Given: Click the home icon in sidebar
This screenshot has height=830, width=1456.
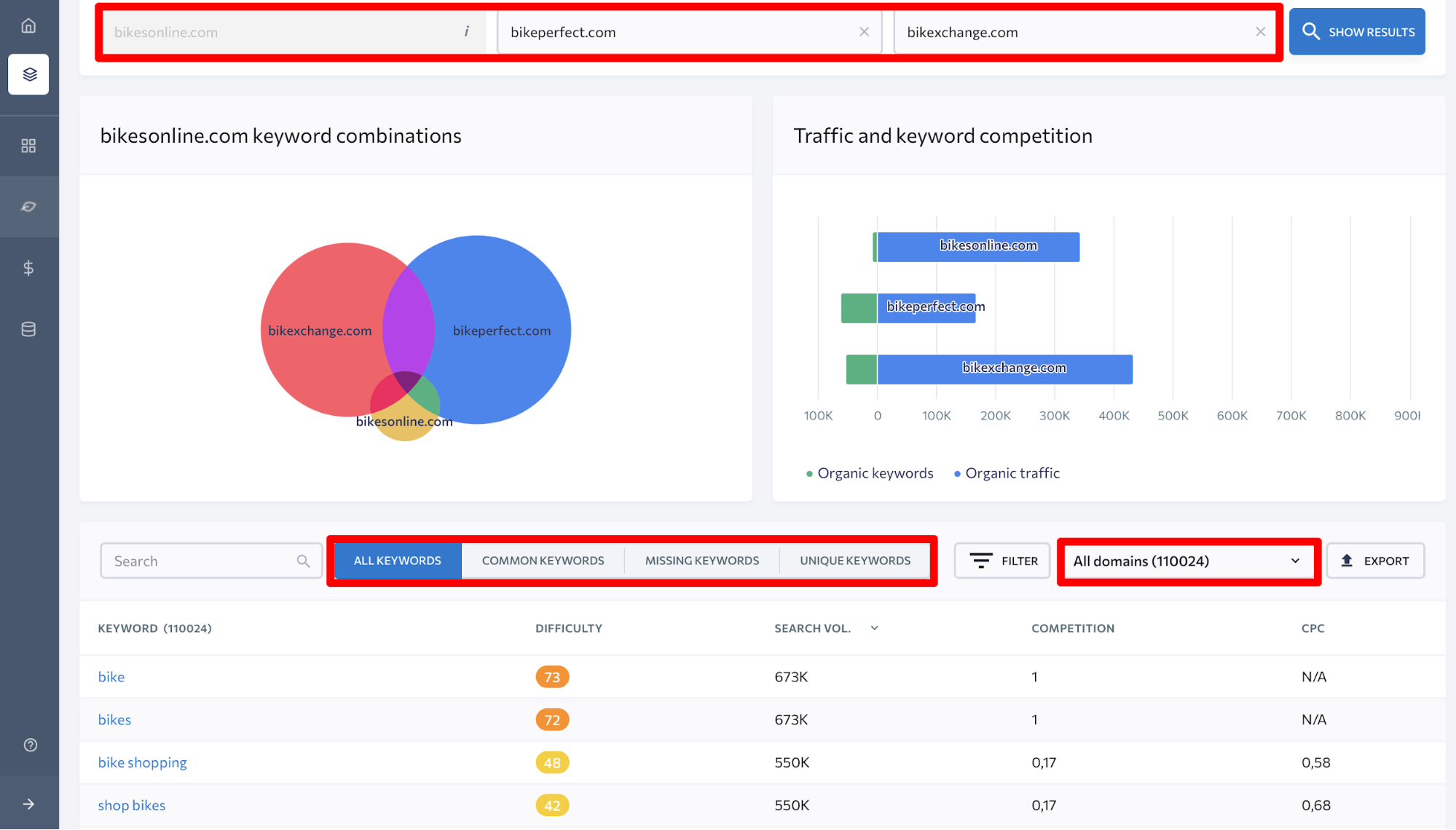Looking at the screenshot, I should point(28,26).
